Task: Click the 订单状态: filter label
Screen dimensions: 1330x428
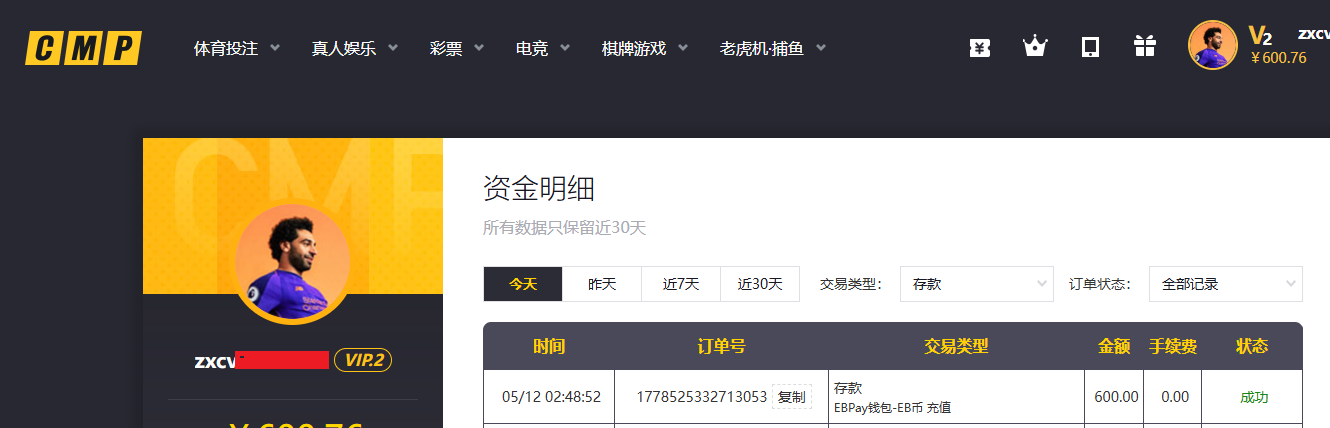Action: tap(1099, 284)
